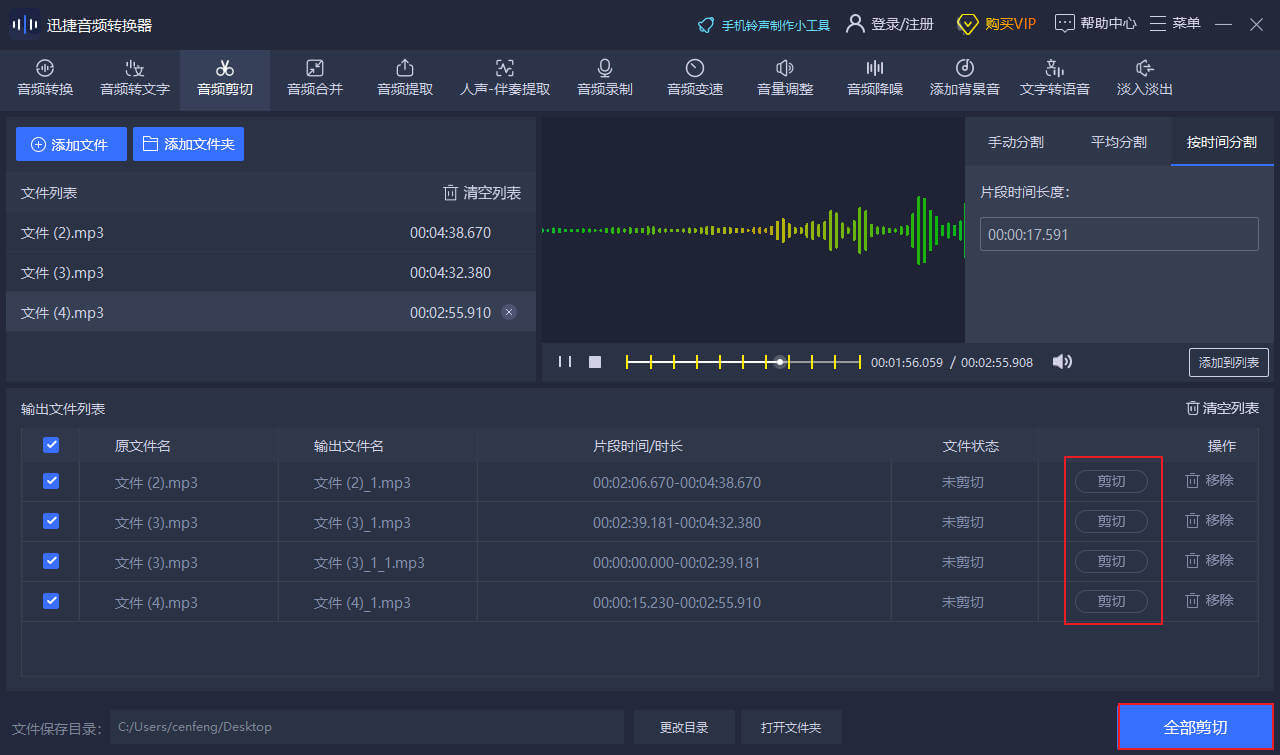This screenshot has width=1280, height=755.
Task: Click the 片段时间长度 input field
Action: click(x=1118, y=235)
